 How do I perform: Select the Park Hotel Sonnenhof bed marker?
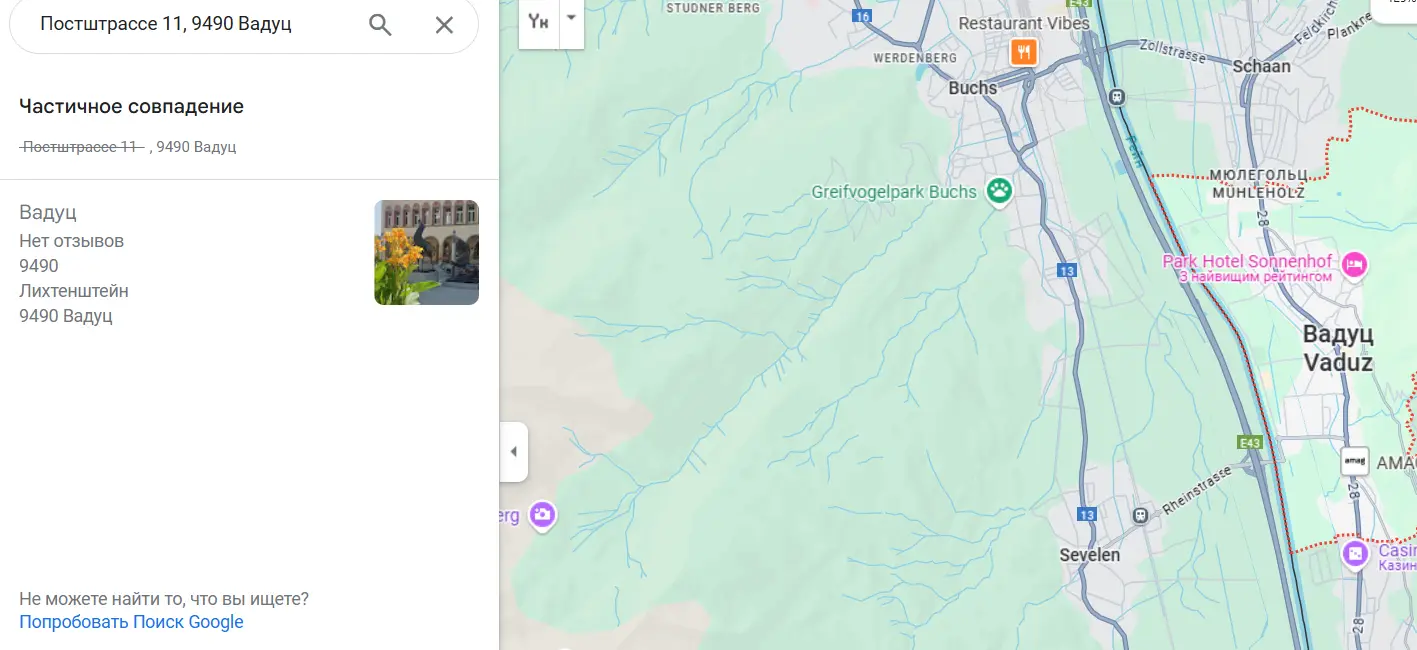pyautogui.click(x=1354, y=265)
